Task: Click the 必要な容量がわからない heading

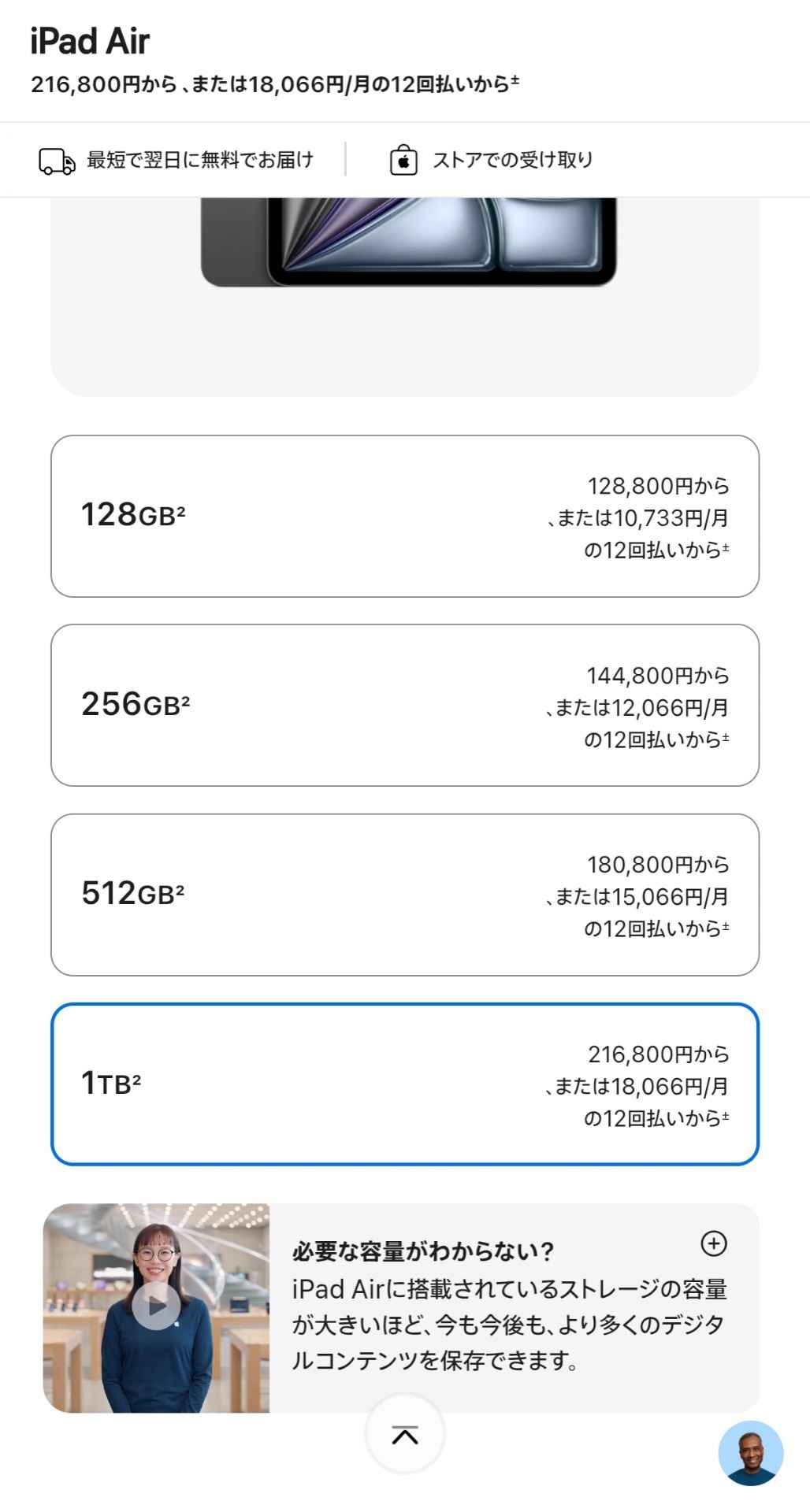Action: [423, 1251]
